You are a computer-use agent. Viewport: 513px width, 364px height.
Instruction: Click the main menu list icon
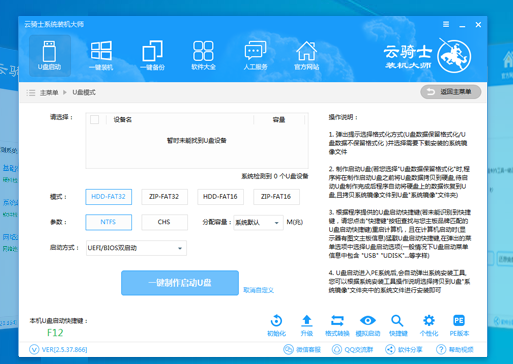click(31, 93)
